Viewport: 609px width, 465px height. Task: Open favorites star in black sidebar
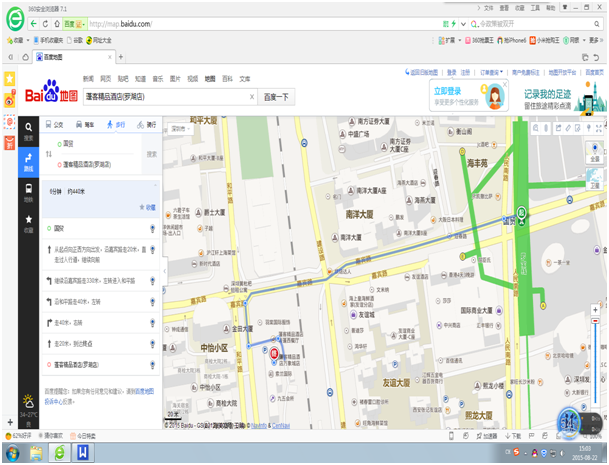click(28, 224)
